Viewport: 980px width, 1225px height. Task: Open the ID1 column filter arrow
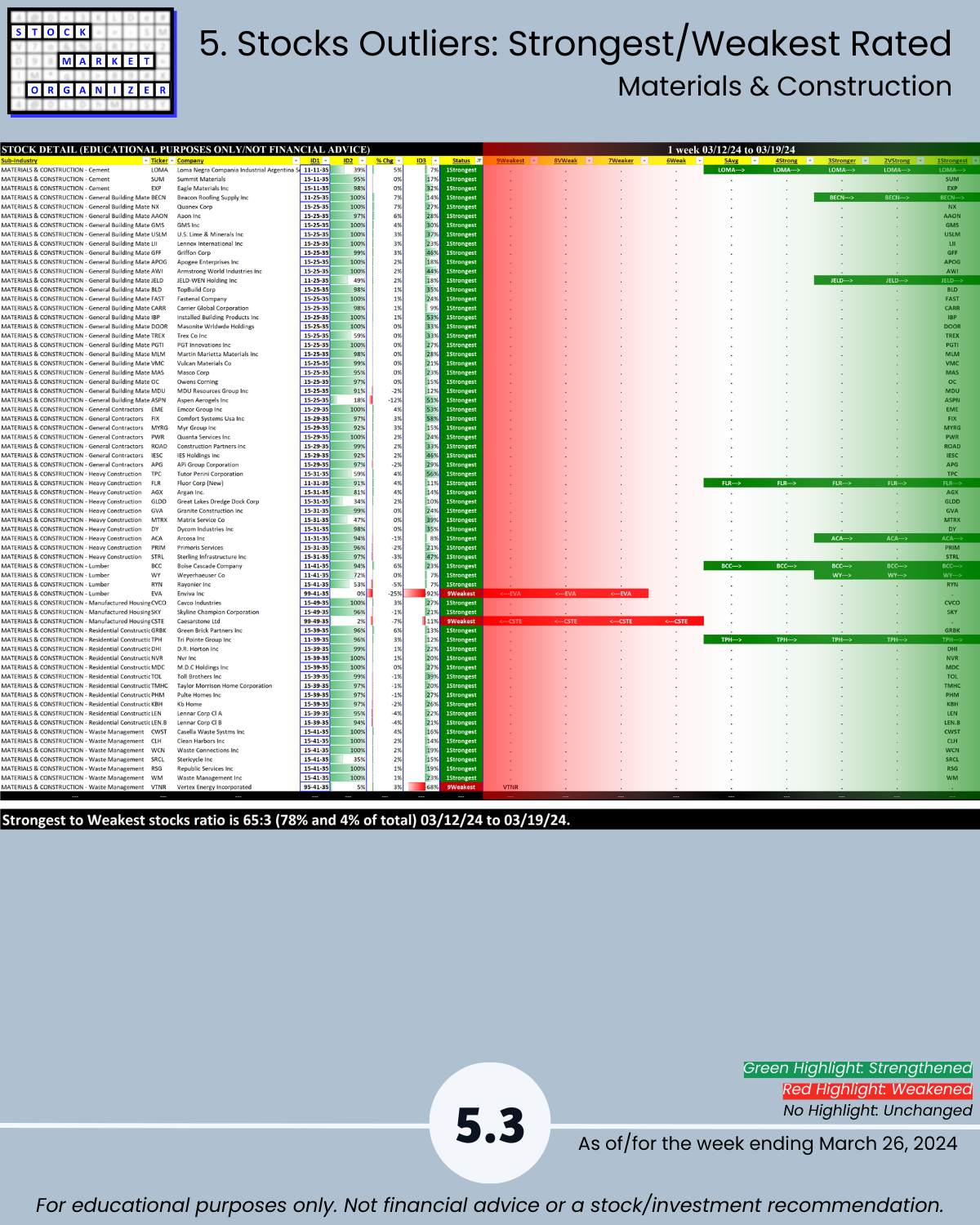[326, 161]
